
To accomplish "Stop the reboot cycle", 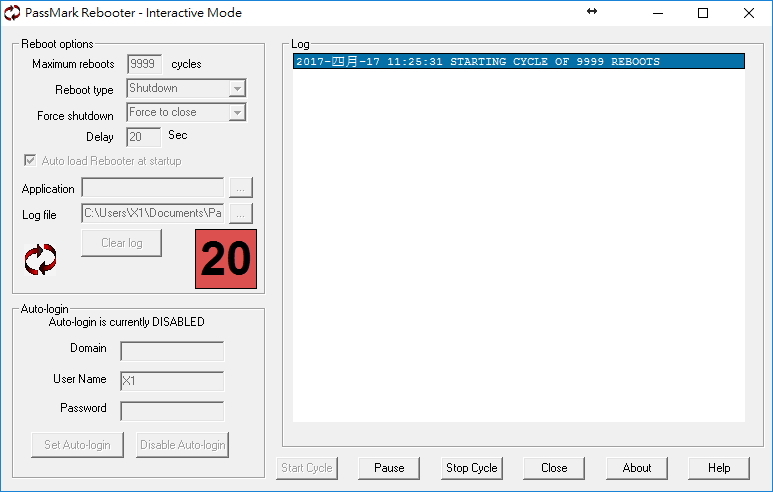I will point(472,468).
